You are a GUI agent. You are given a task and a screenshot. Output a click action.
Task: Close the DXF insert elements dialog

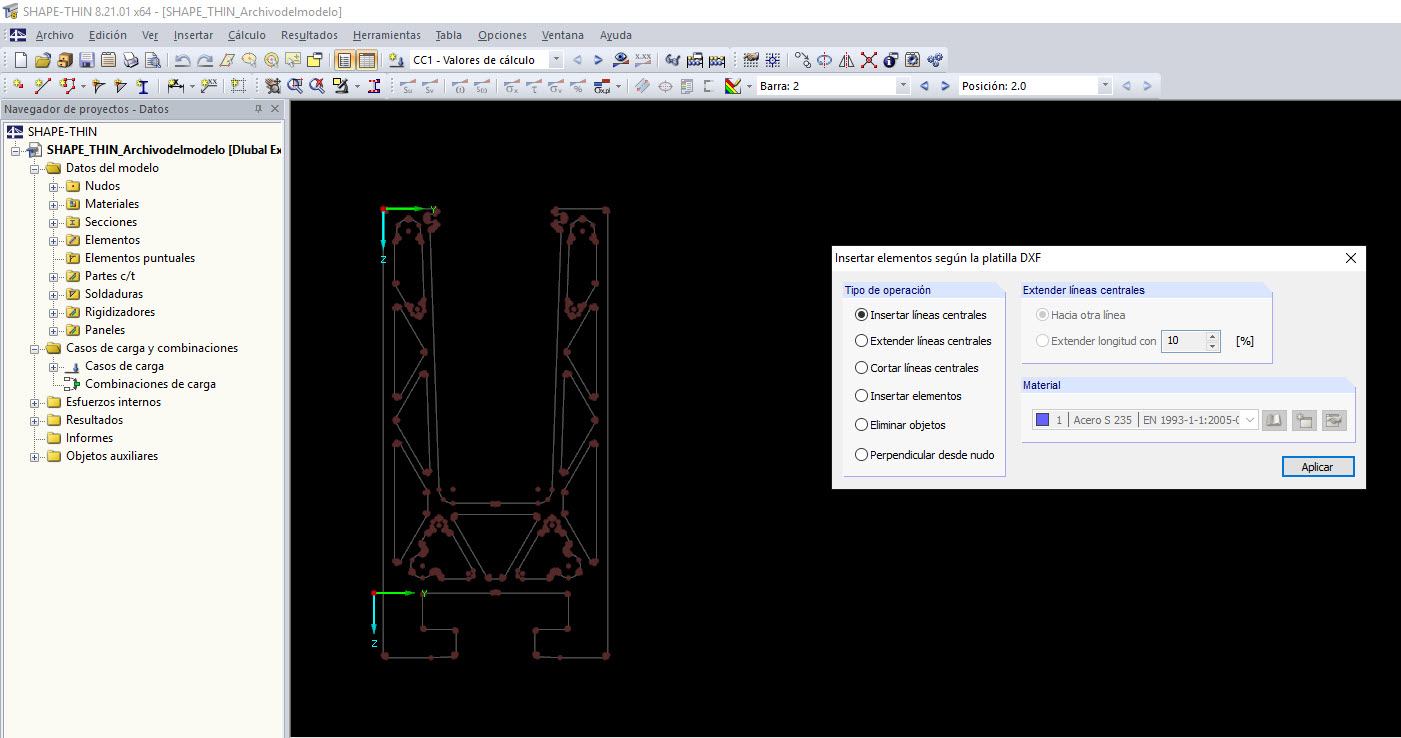(1351, 258)
